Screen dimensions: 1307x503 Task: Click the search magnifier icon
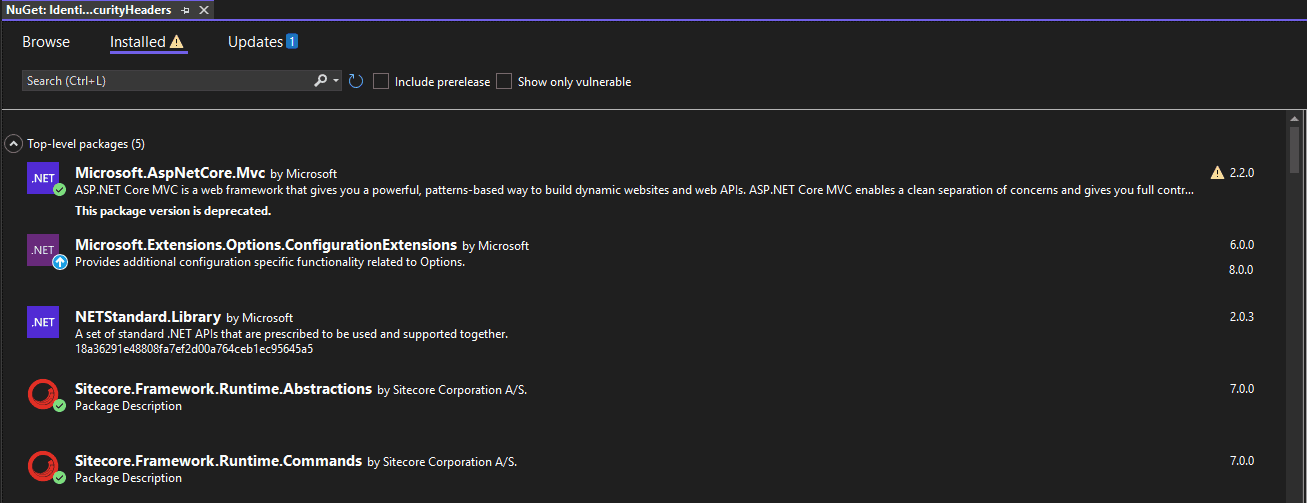321,81
